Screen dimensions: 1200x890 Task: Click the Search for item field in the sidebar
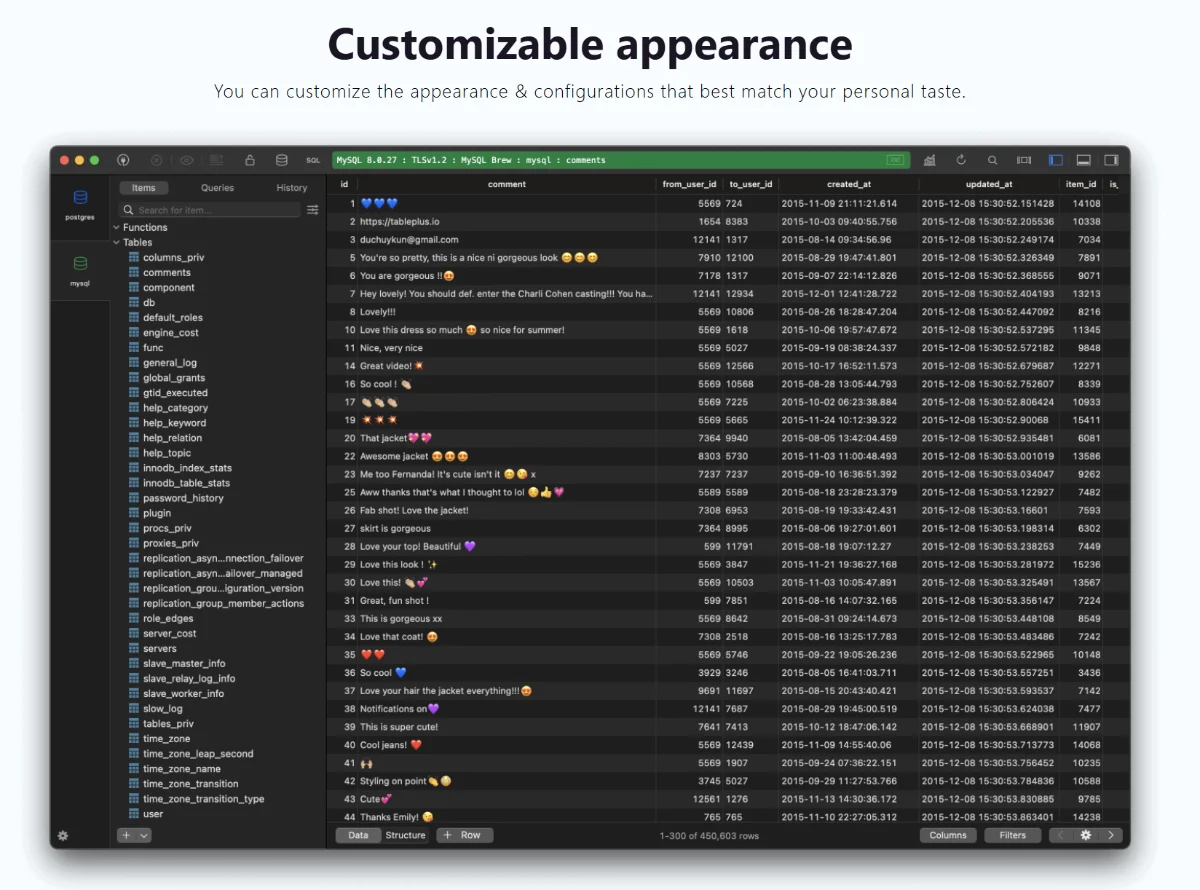click(208, 209)
